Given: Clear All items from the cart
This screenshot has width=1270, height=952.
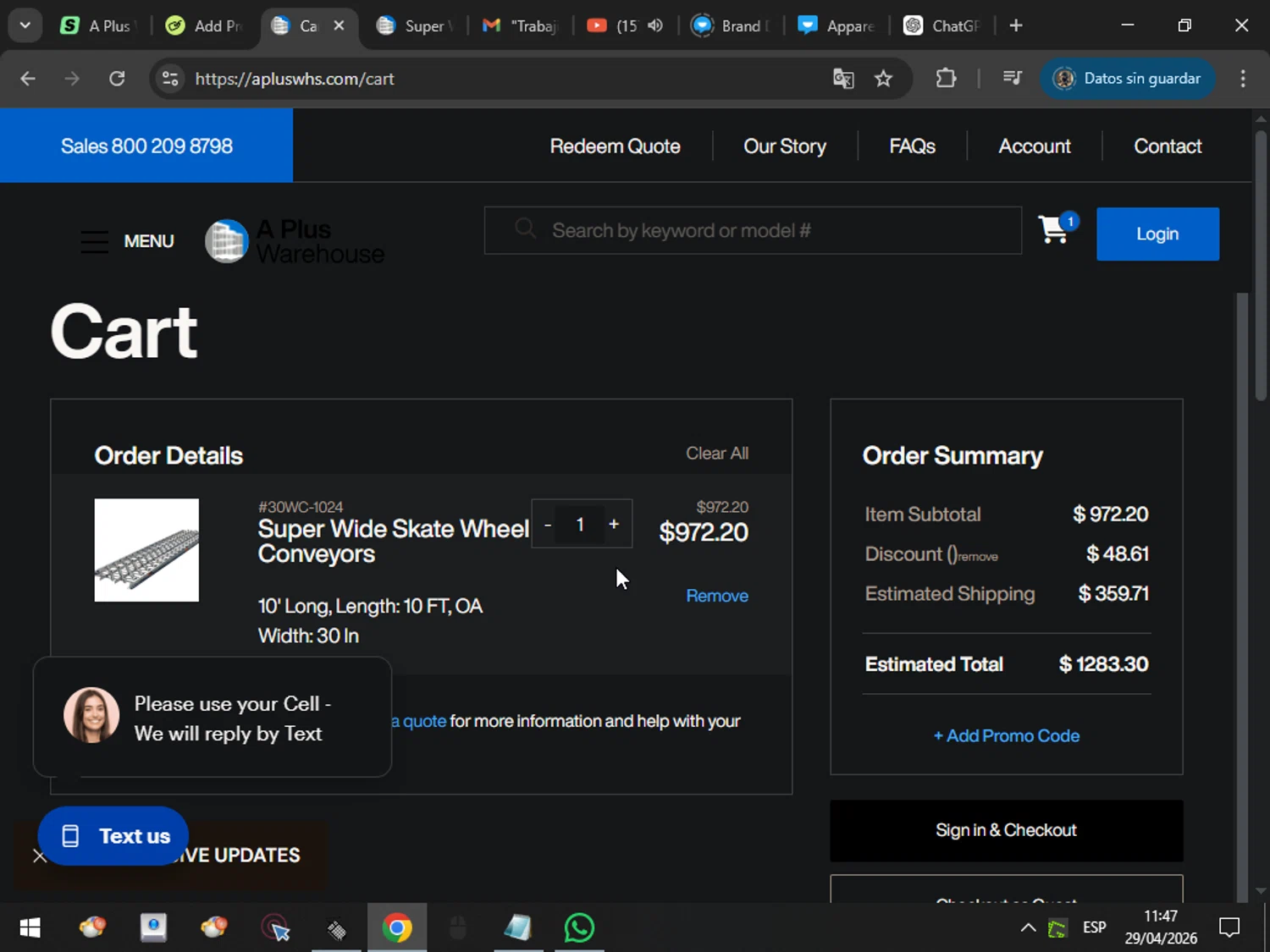Looking at the screenshot, I should pyautogui.click(x=717, y=454).
